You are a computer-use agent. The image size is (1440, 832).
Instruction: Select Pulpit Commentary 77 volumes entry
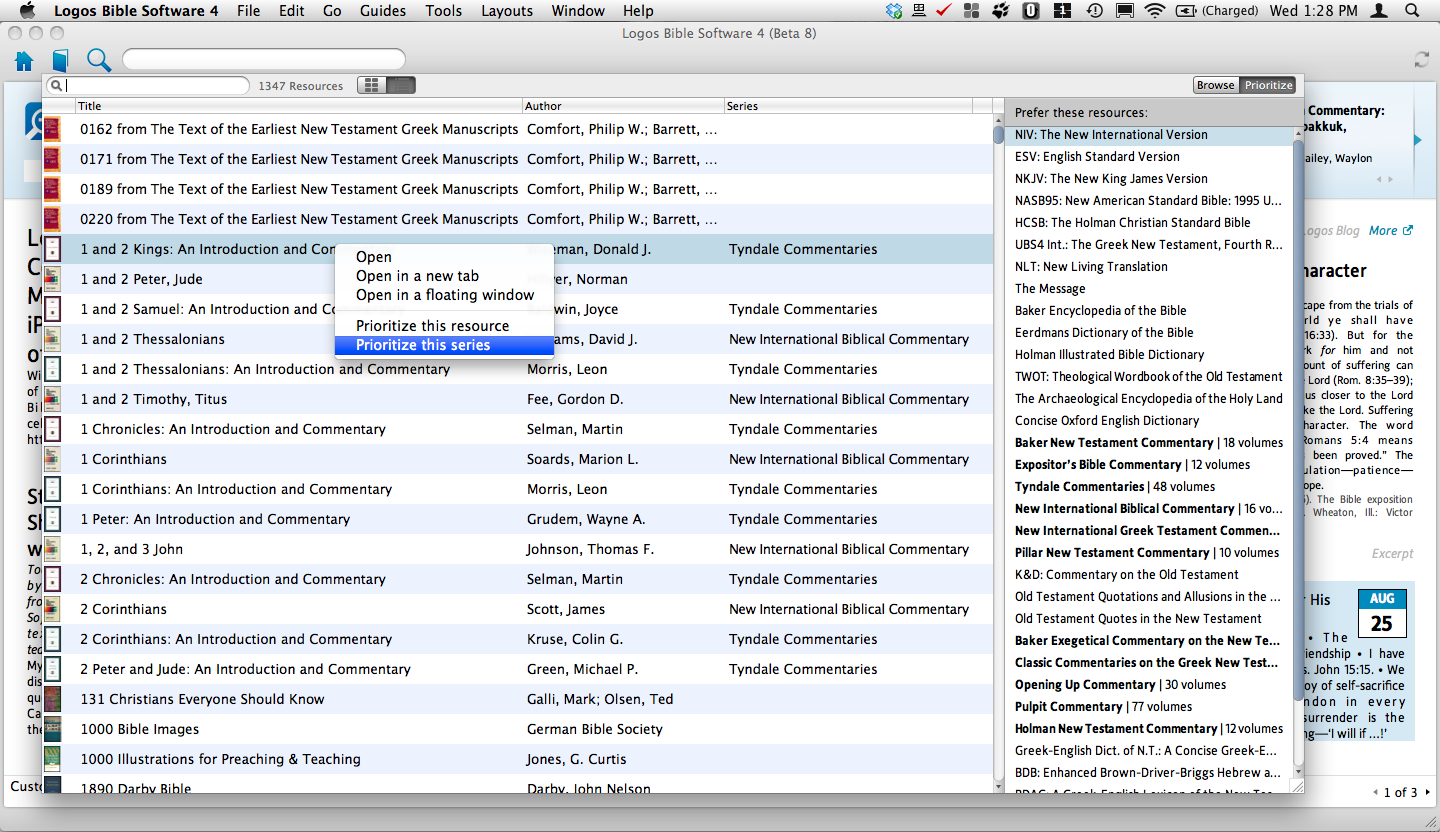[1149, 707]
